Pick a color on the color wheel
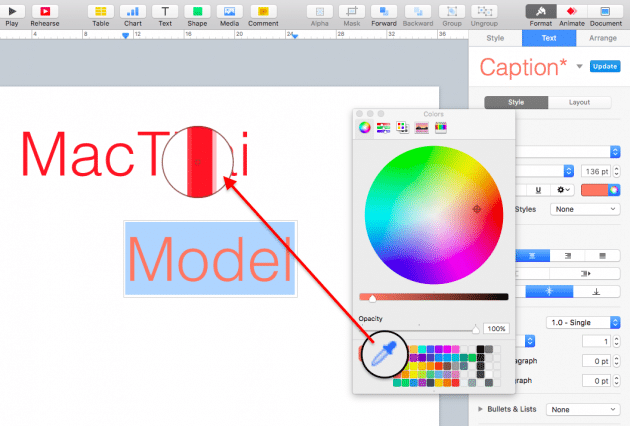Image resolution: width=630 pixels, height=426 pixels. point(434,215)
